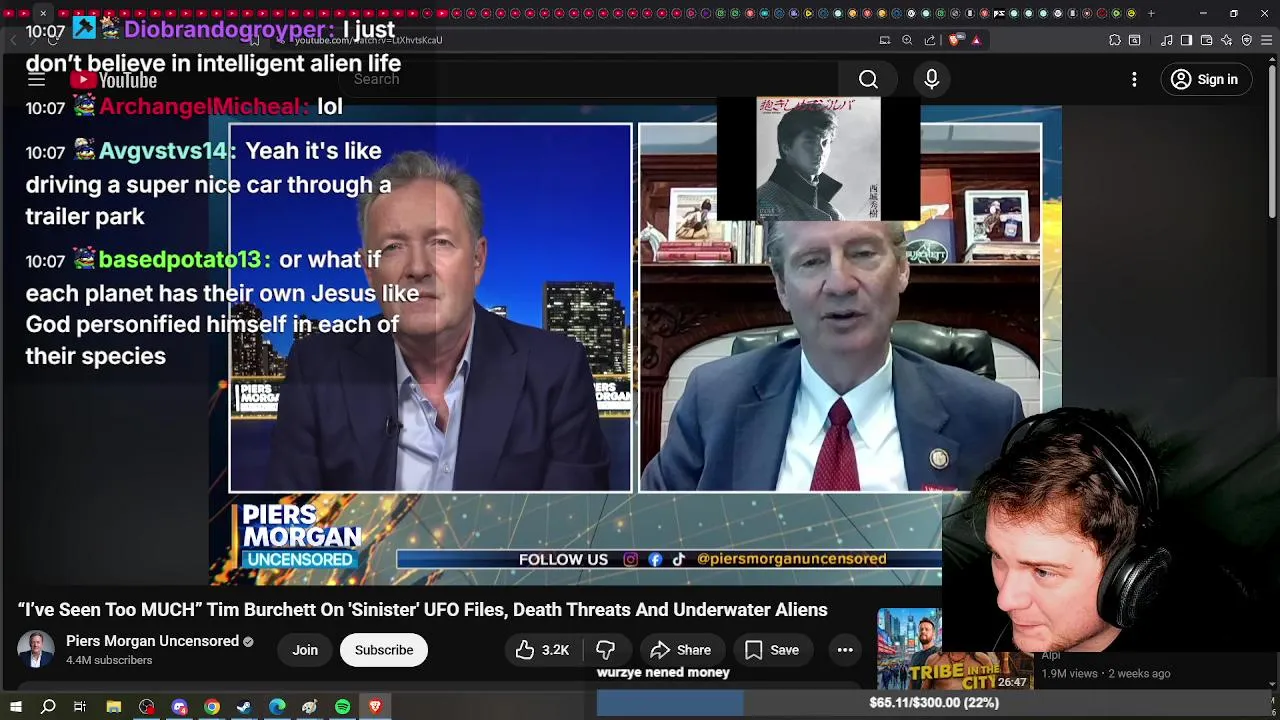
Task: Open a new browser tab with plus
Action: pos(1151,13)
